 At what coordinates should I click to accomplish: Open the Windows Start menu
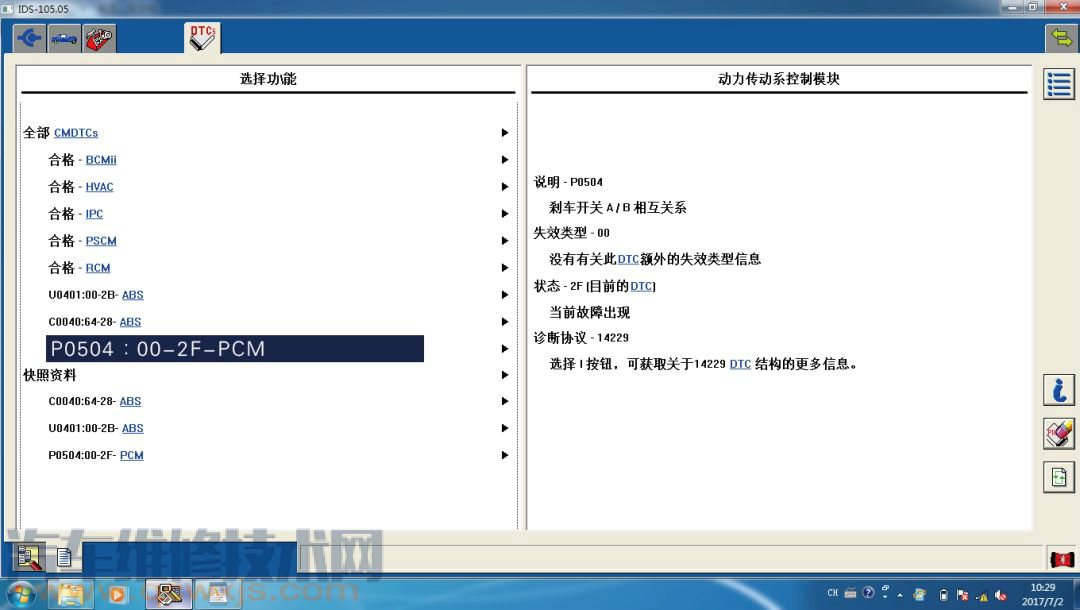[20, 594]
